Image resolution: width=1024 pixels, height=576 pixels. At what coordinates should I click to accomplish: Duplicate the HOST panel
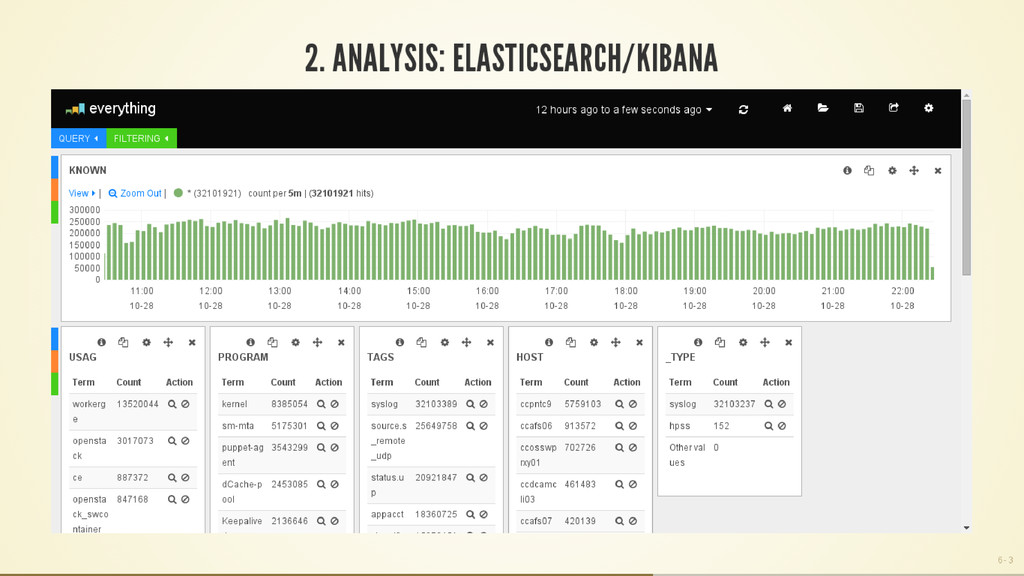(571, 342)
